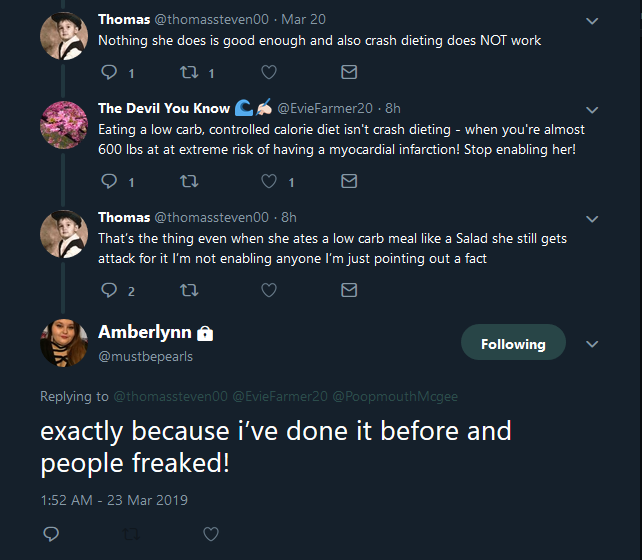Reply to Thomas's Salad tweet
Image resolution: width=642 pixels, height=560 pixels.
(x=109, y=290)
